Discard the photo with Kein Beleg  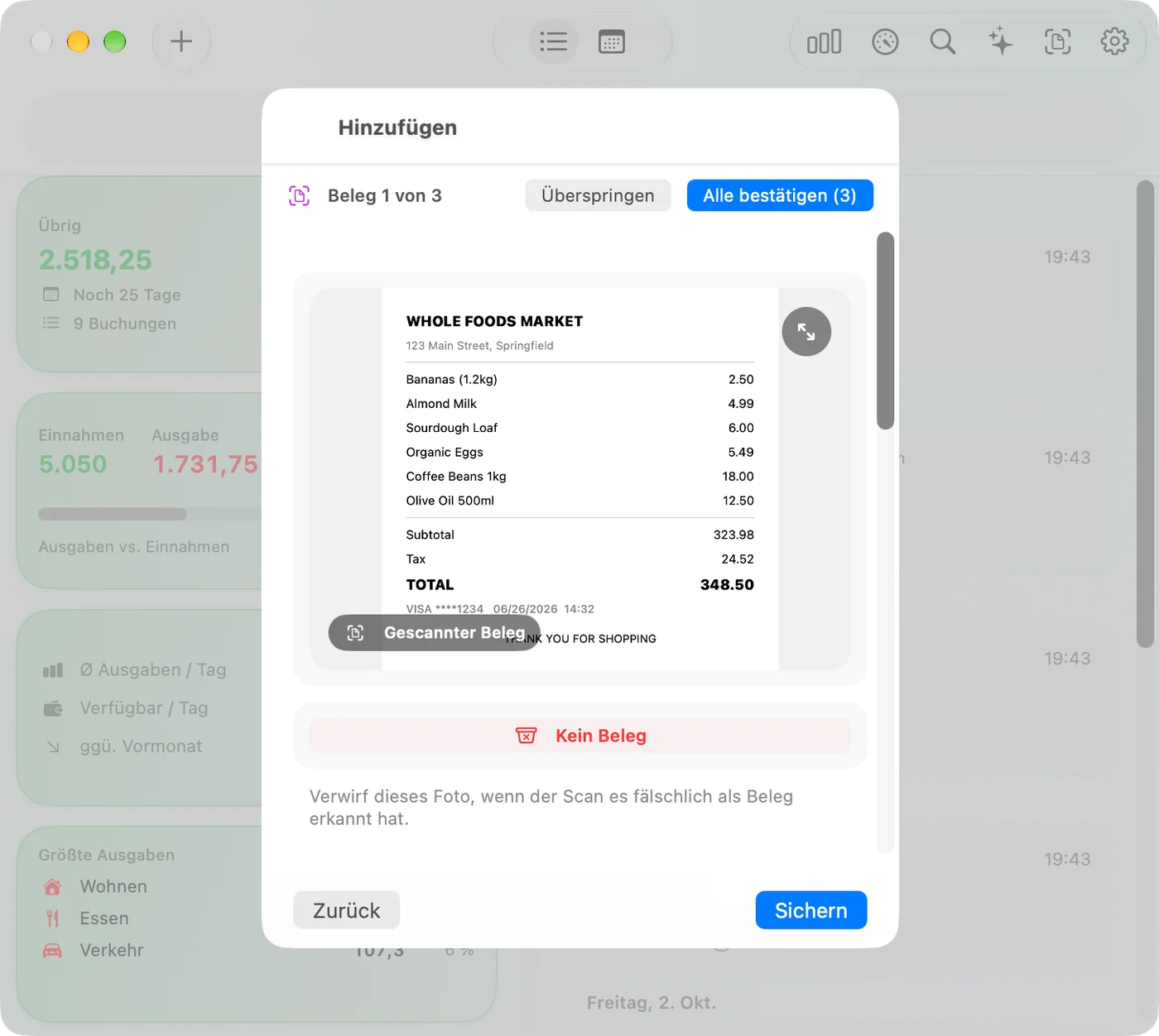click(580, 736)
